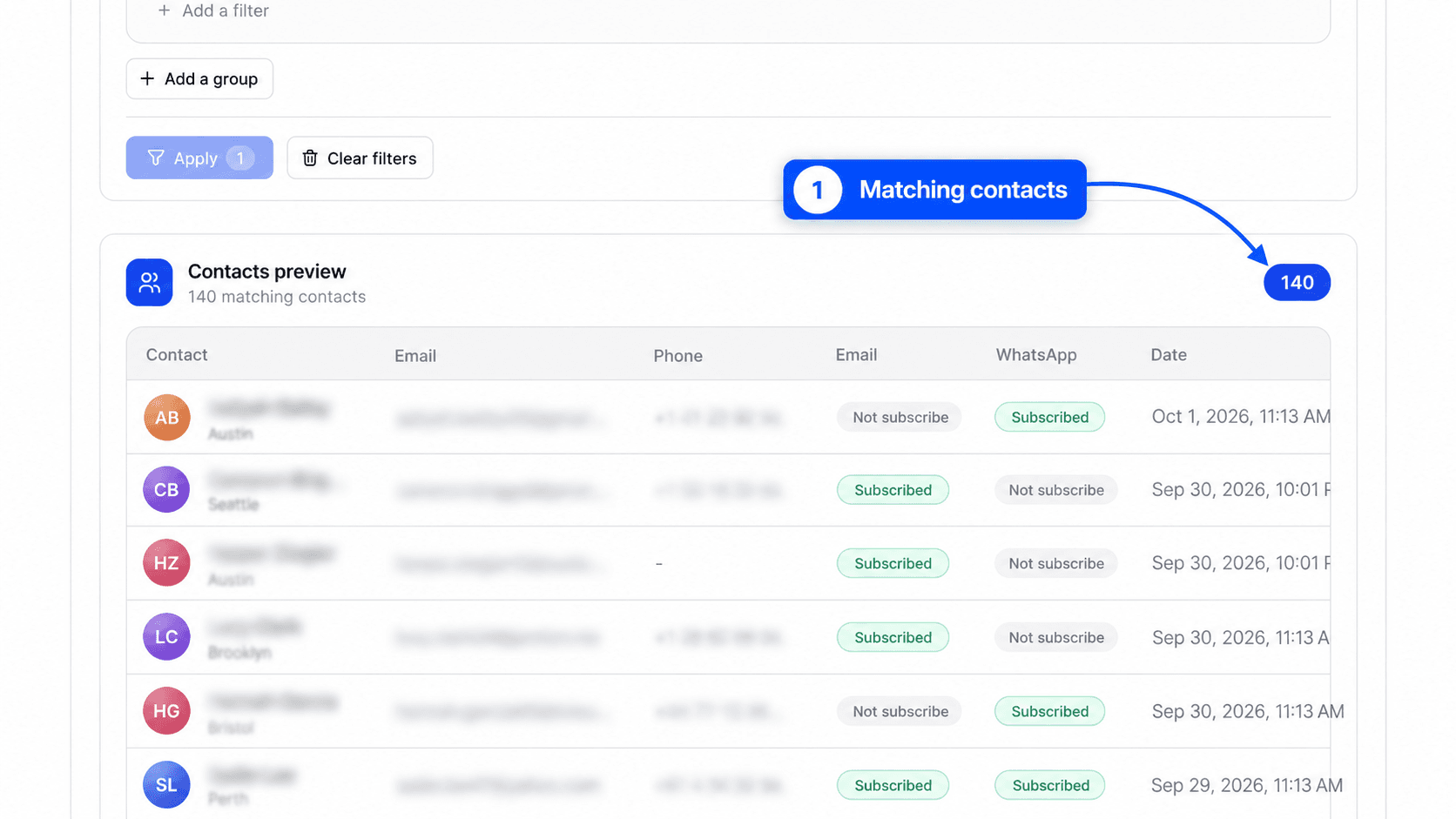This screenshot has height=819, width=1456.
Task: Apply the filters
Action: click(x=199, y=158)
